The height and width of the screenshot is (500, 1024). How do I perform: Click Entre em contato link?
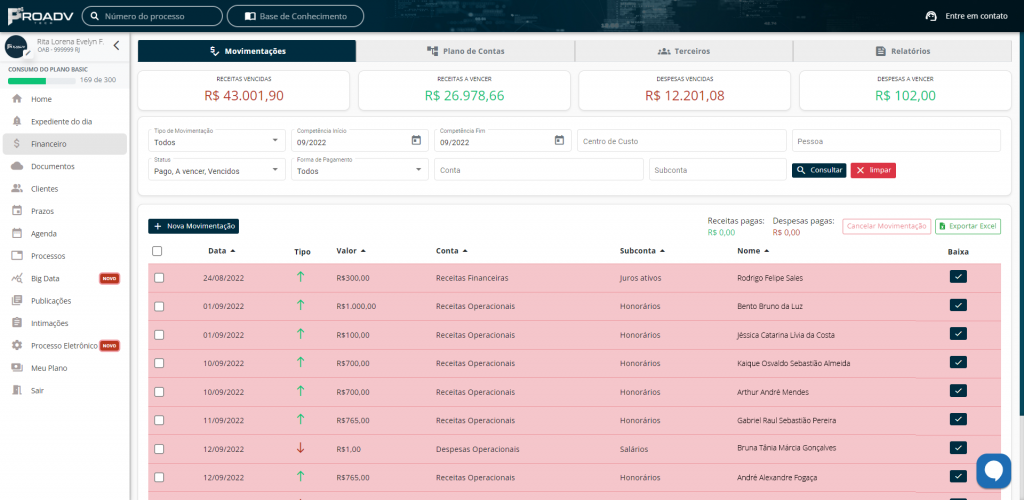976,16
